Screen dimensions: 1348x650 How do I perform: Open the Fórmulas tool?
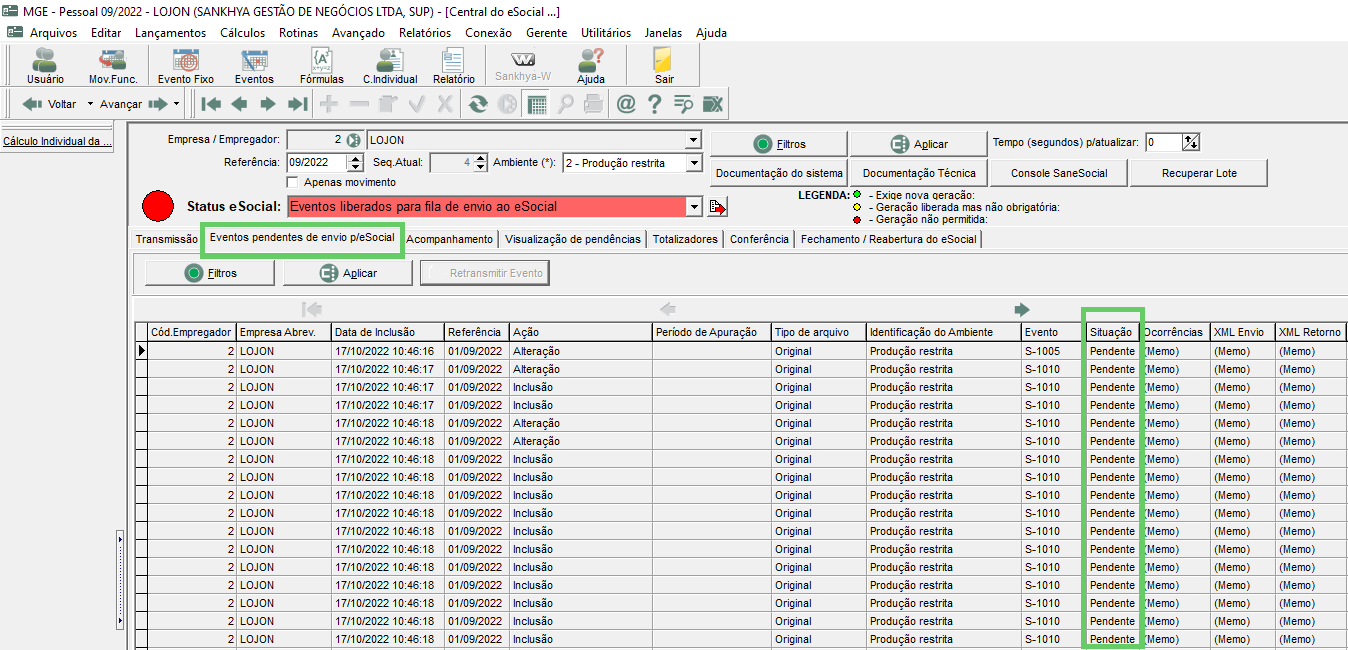321,66
